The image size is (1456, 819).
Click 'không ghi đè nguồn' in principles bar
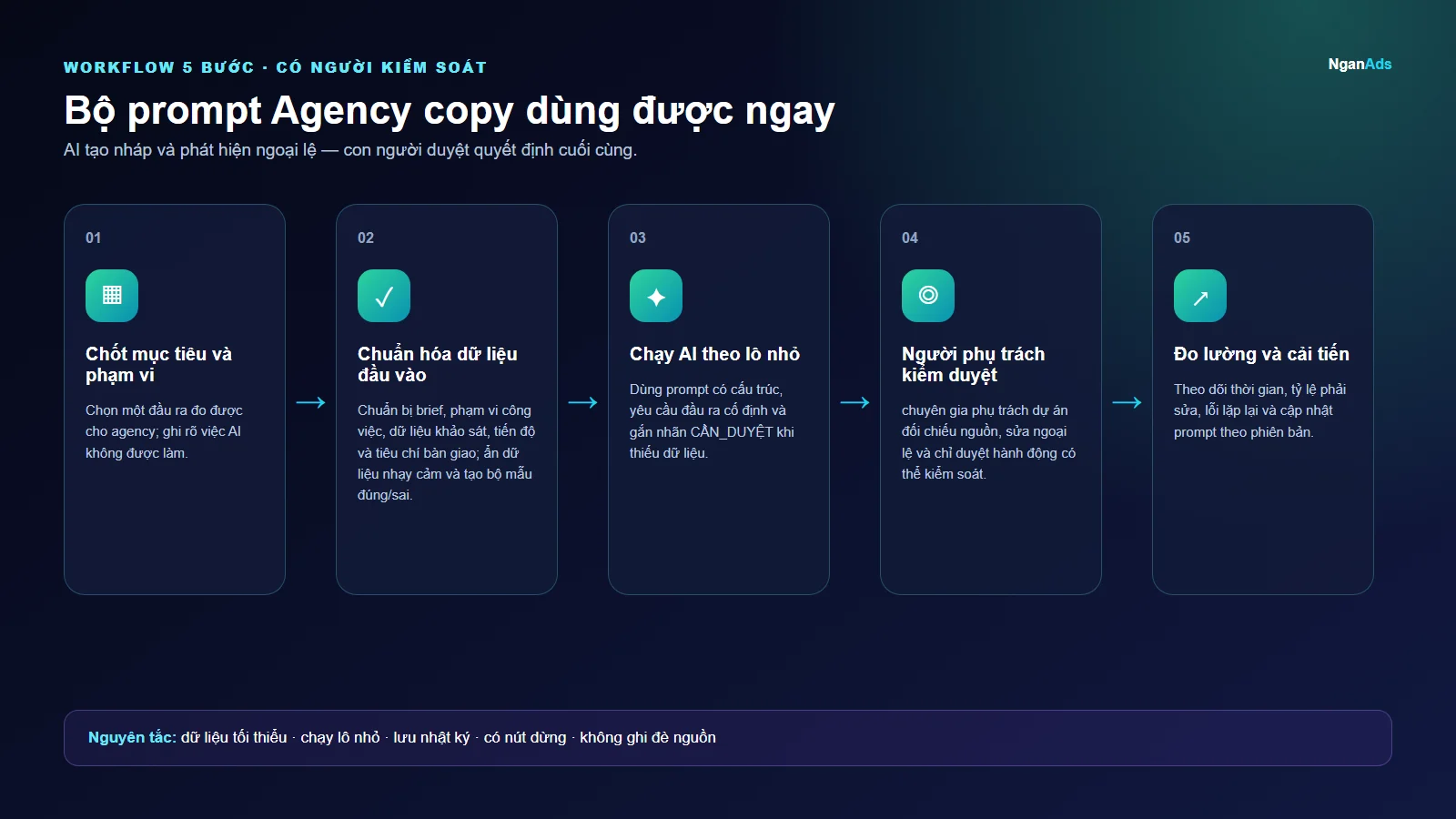pyautogui.click(x=648, y=737)
